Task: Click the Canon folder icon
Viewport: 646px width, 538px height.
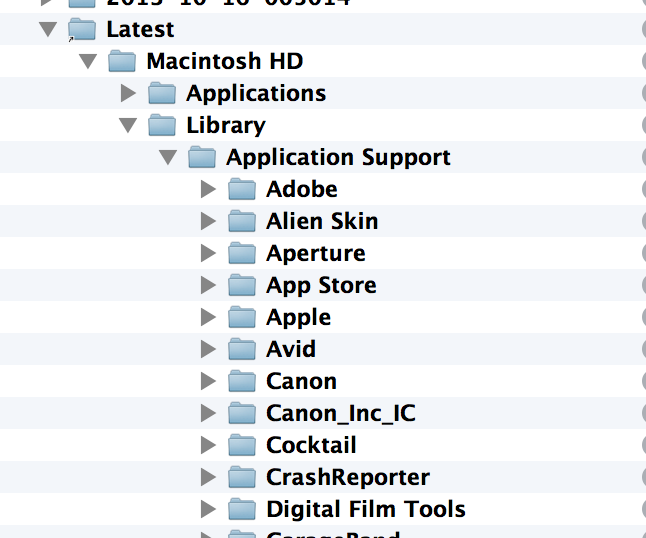Action: click(242, 381)
